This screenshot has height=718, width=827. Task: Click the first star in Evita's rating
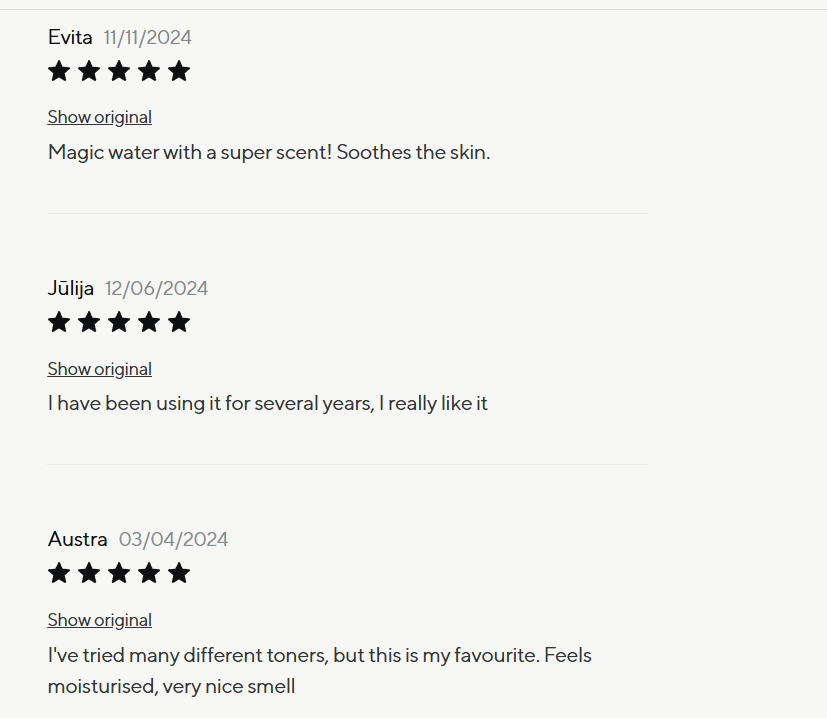(x=59, y=71)
